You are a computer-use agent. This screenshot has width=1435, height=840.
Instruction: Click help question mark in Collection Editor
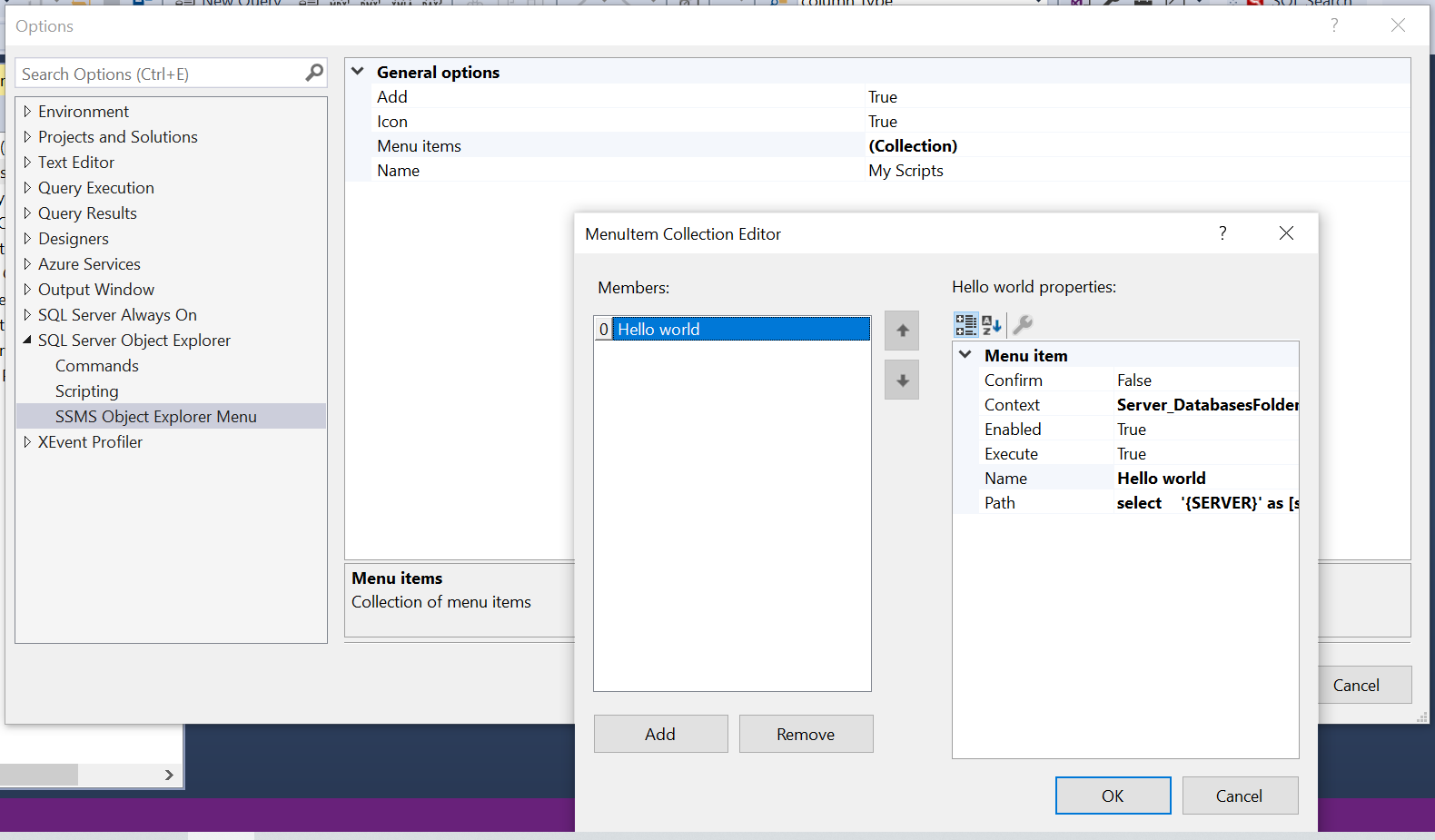(1222, 233)
